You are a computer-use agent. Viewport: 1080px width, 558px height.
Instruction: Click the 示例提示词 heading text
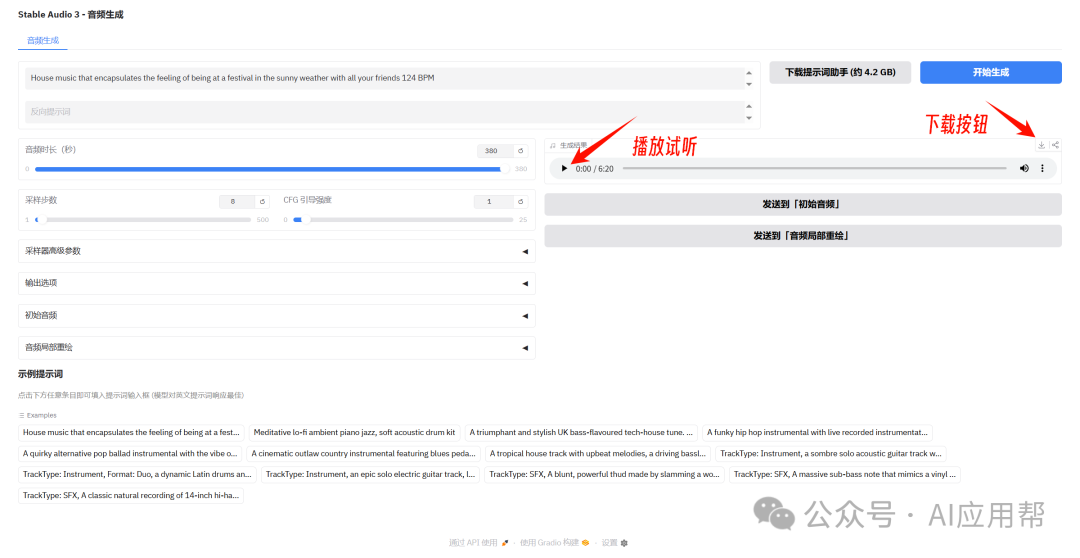[x=40, y=374]
